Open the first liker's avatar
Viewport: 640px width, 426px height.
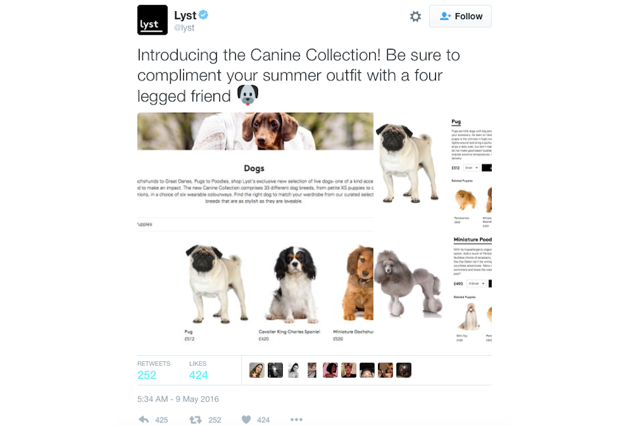[x=257, y=370]
